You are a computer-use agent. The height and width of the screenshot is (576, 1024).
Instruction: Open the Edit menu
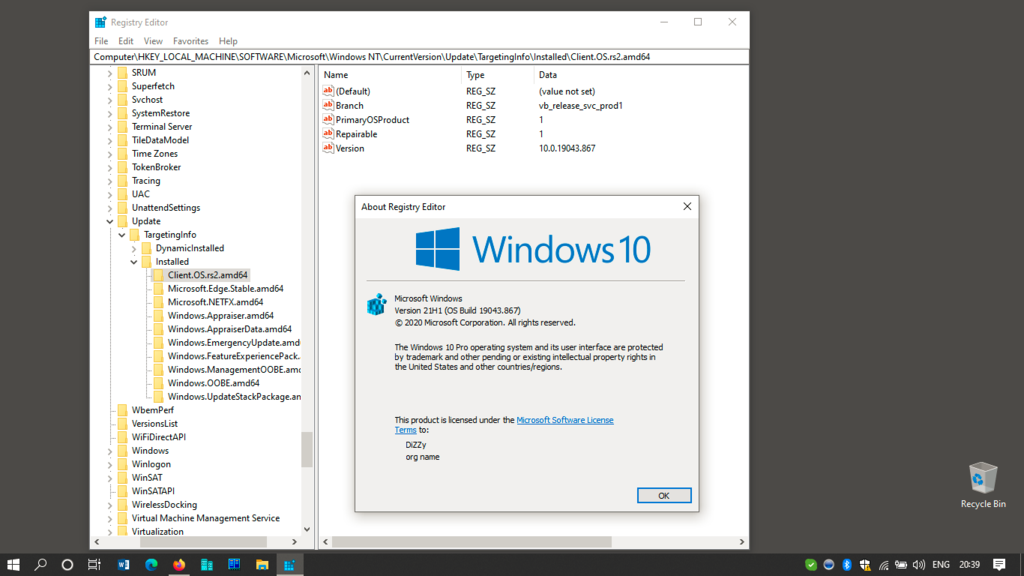[x=125, y=41]
